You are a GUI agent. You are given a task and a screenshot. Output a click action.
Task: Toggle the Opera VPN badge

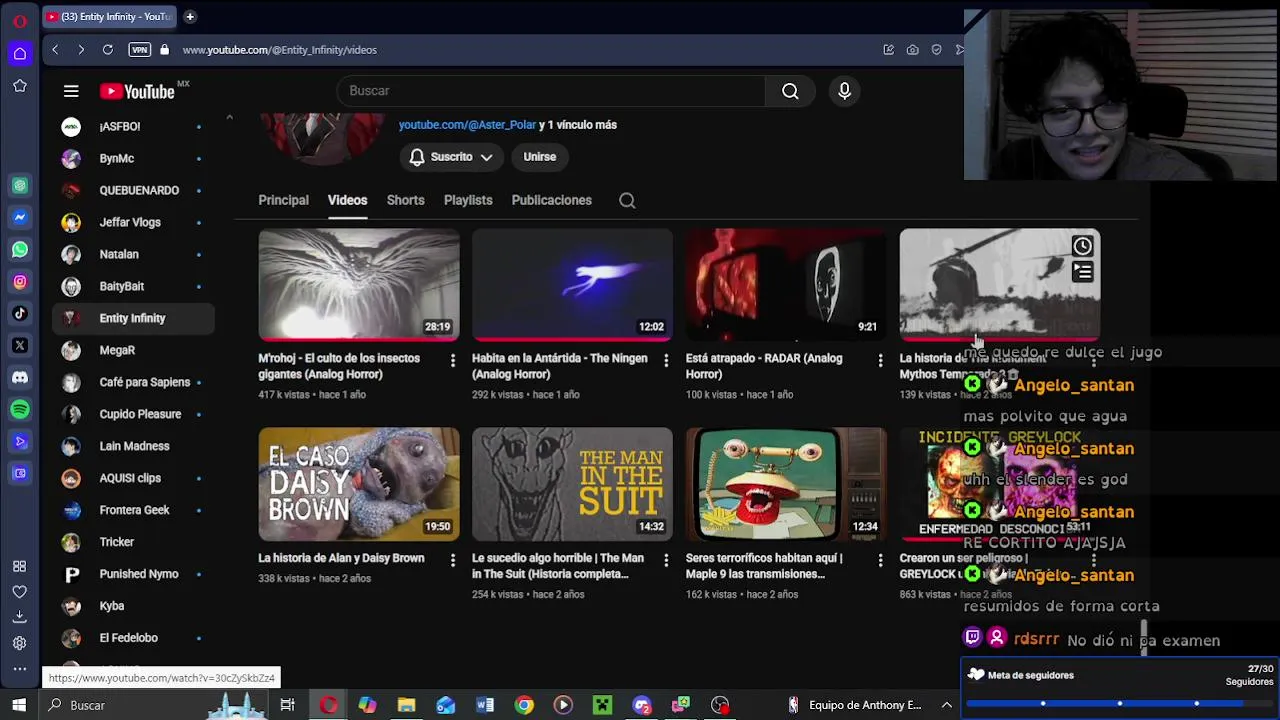point(139,49)
